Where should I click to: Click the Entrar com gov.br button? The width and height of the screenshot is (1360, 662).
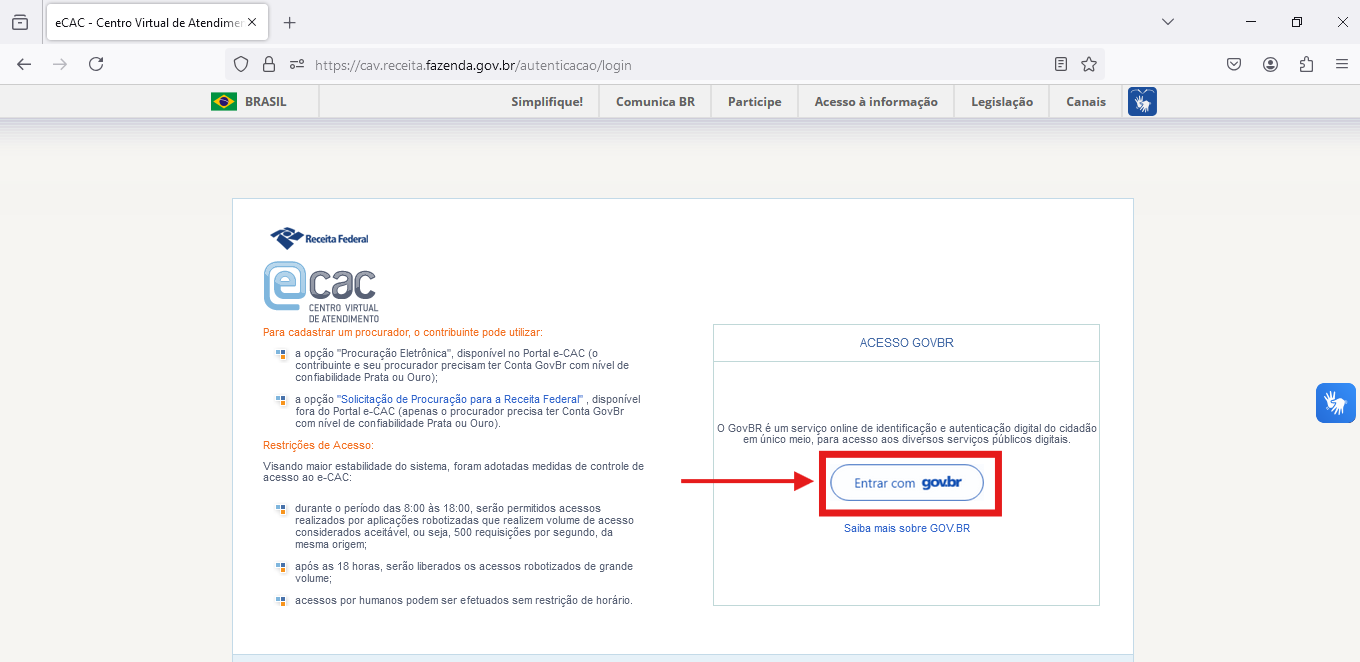point(907,483)
